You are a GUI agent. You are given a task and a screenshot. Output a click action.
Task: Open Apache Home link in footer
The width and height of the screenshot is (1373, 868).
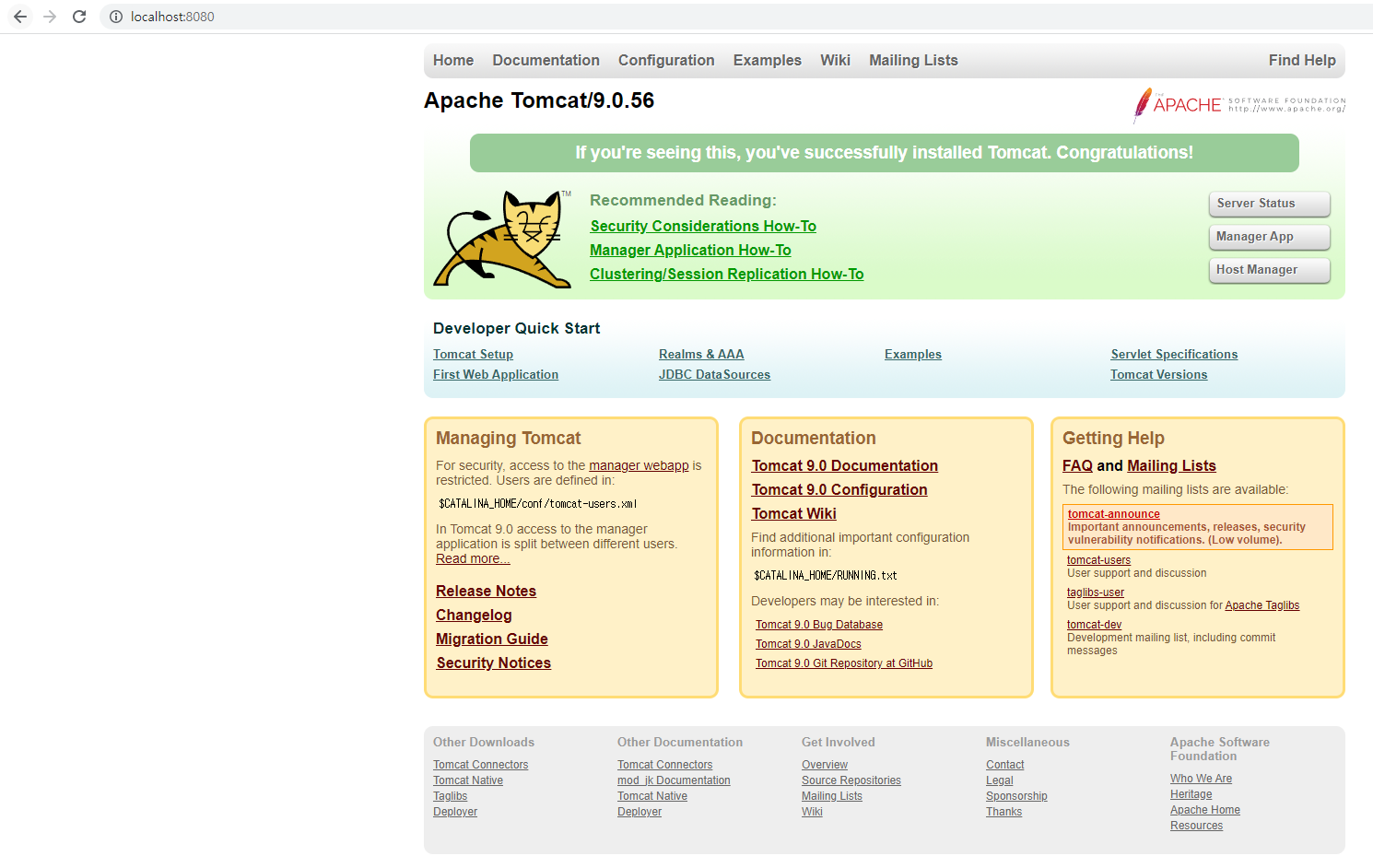coord(1205,810)
